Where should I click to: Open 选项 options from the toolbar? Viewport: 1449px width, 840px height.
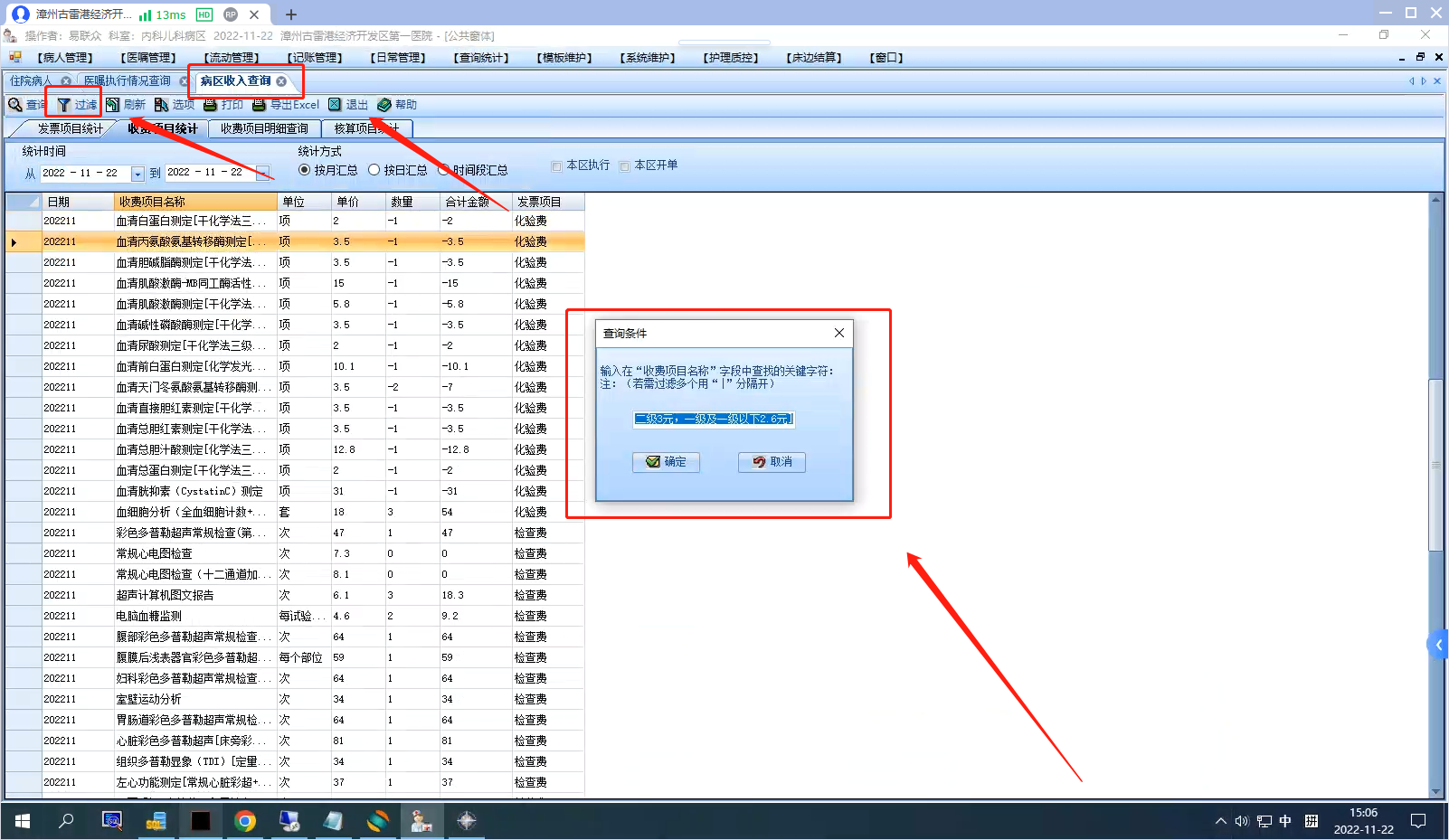[175, 105]
